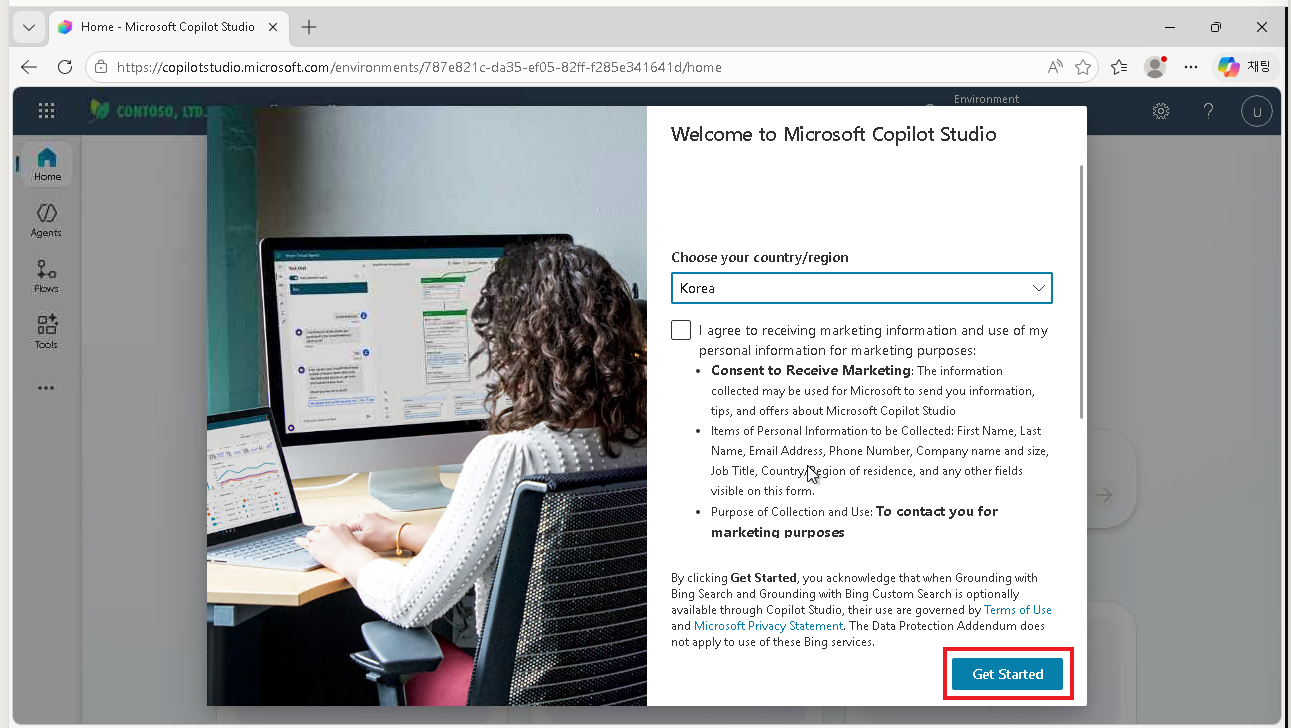Open the user account avatar 'U'

point(1257,111)
